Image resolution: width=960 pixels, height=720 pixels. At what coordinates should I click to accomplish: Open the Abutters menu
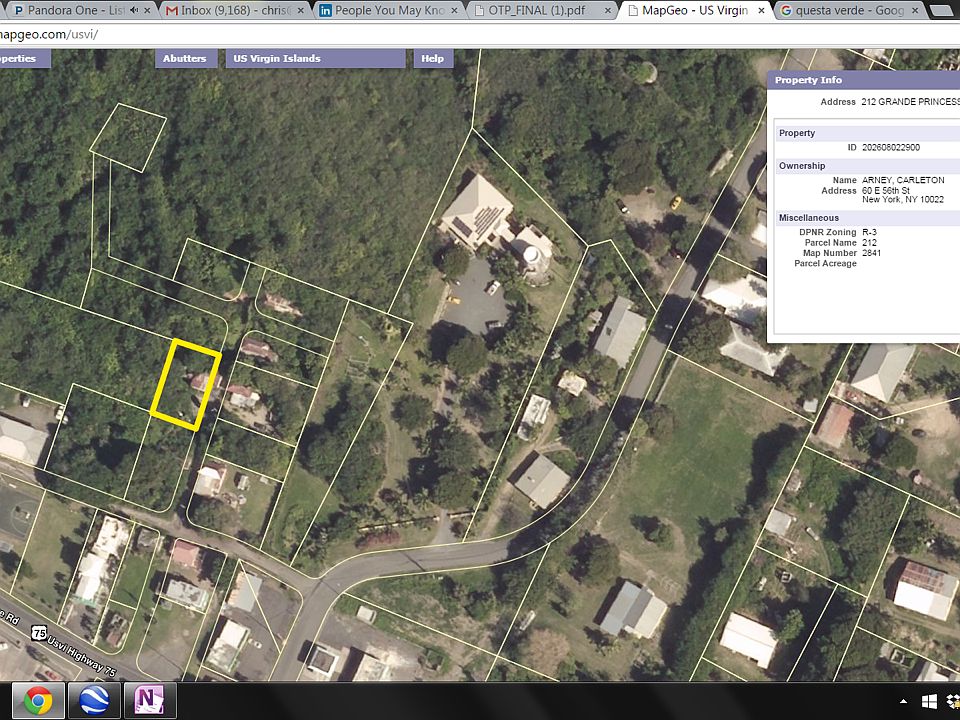tap(185, 59)
